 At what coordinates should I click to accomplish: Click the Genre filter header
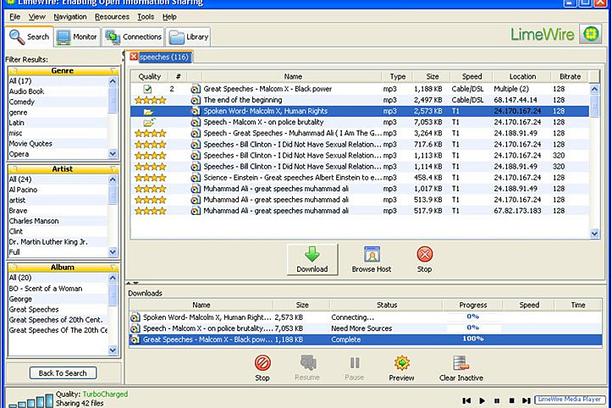click(x=63, y=71)
